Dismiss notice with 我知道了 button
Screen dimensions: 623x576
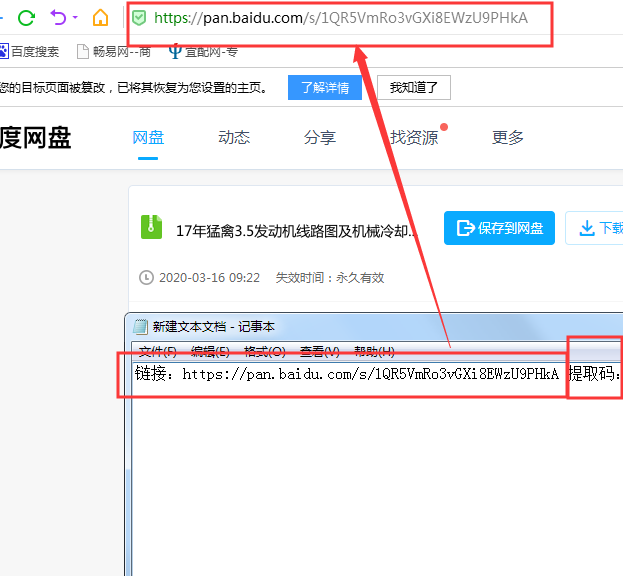pyautogui.click(x=414, y=87)
